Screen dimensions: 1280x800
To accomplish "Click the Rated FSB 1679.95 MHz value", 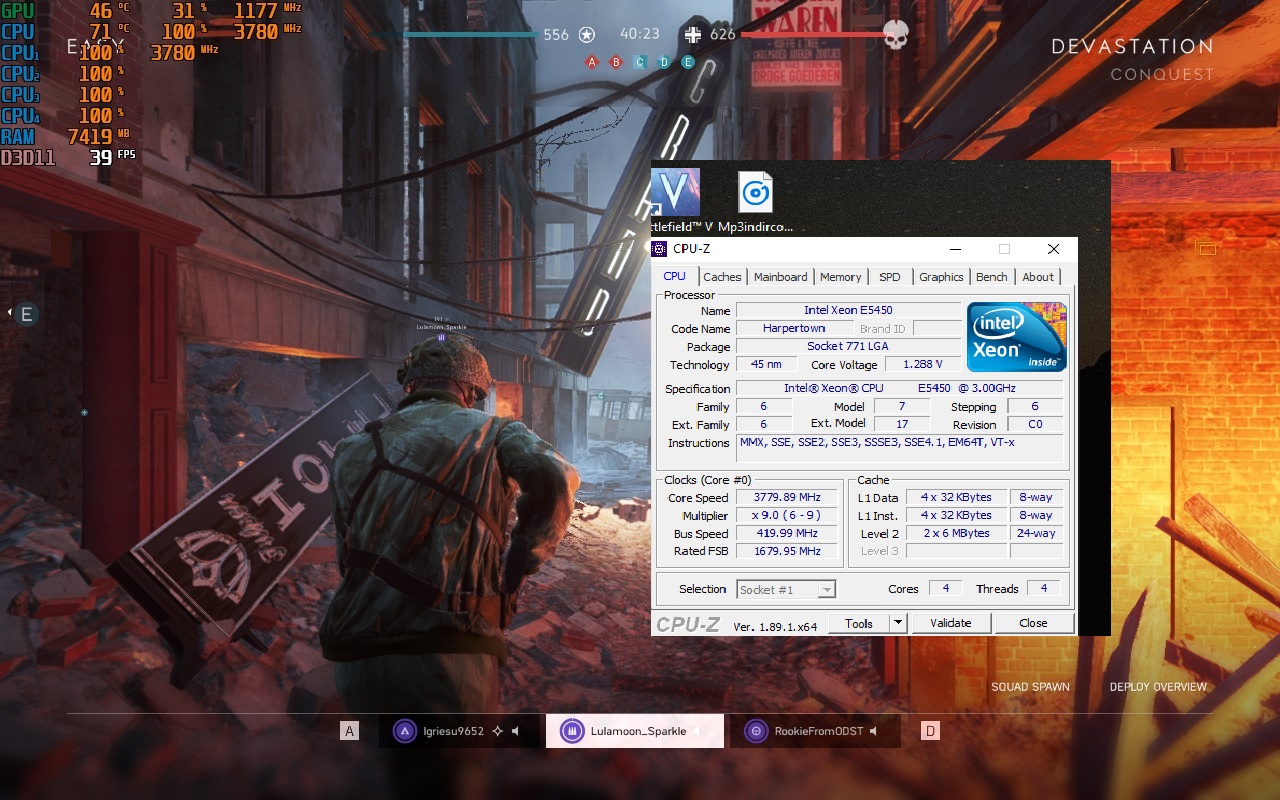I will tap(787, 551).
